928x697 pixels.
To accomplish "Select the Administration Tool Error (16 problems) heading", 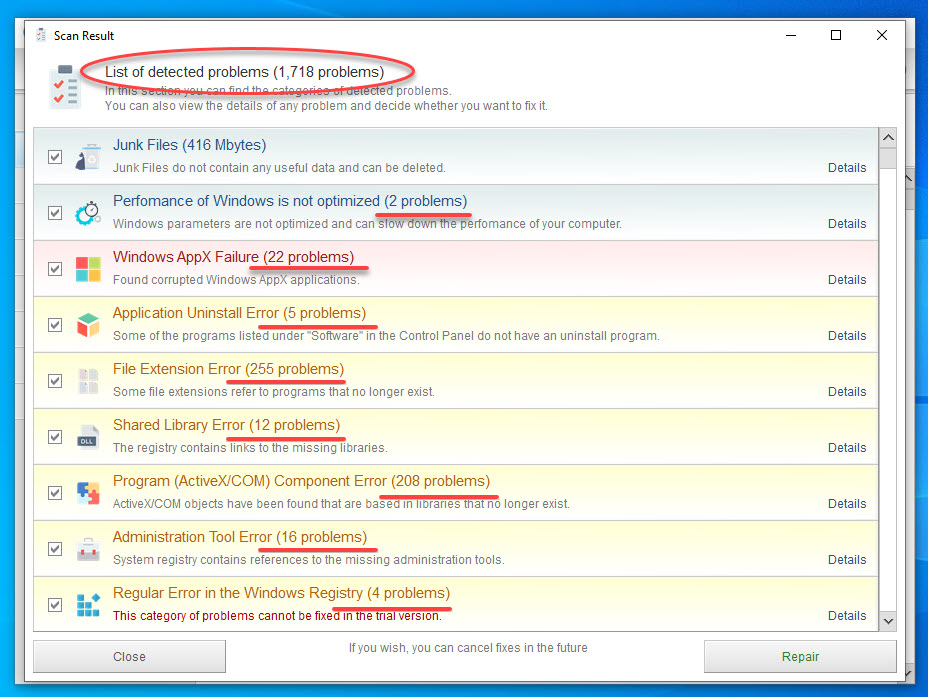I will click(240, 537).
